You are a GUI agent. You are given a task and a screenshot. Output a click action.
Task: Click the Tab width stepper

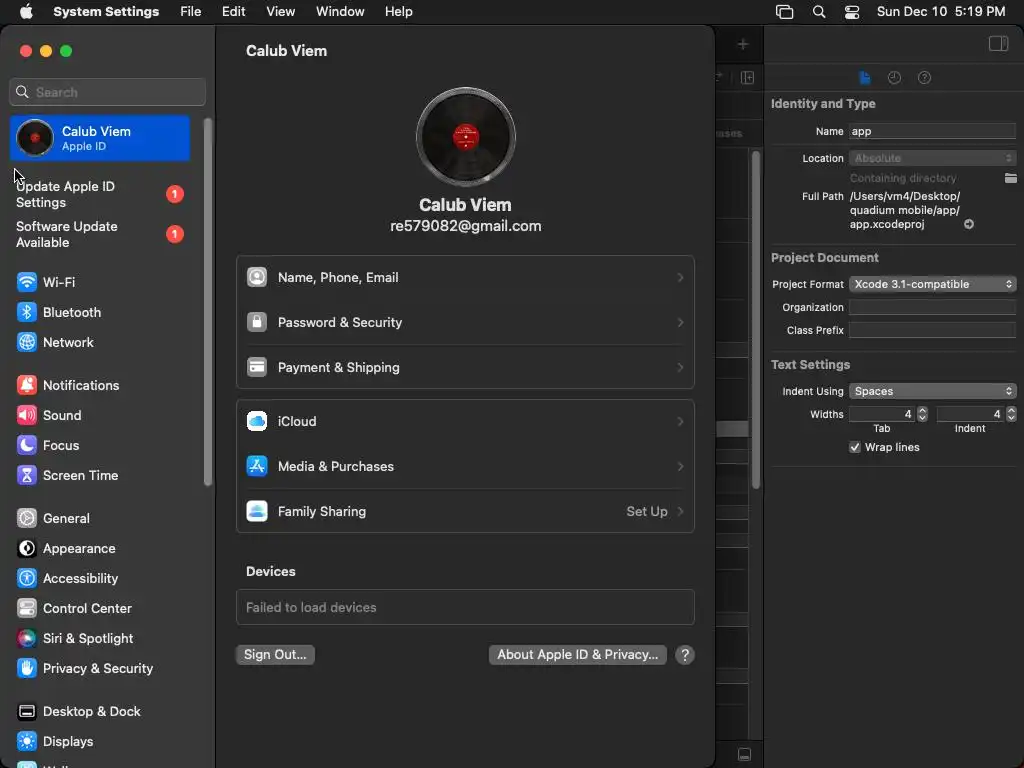pyautogui.click(x=922, y=414)
